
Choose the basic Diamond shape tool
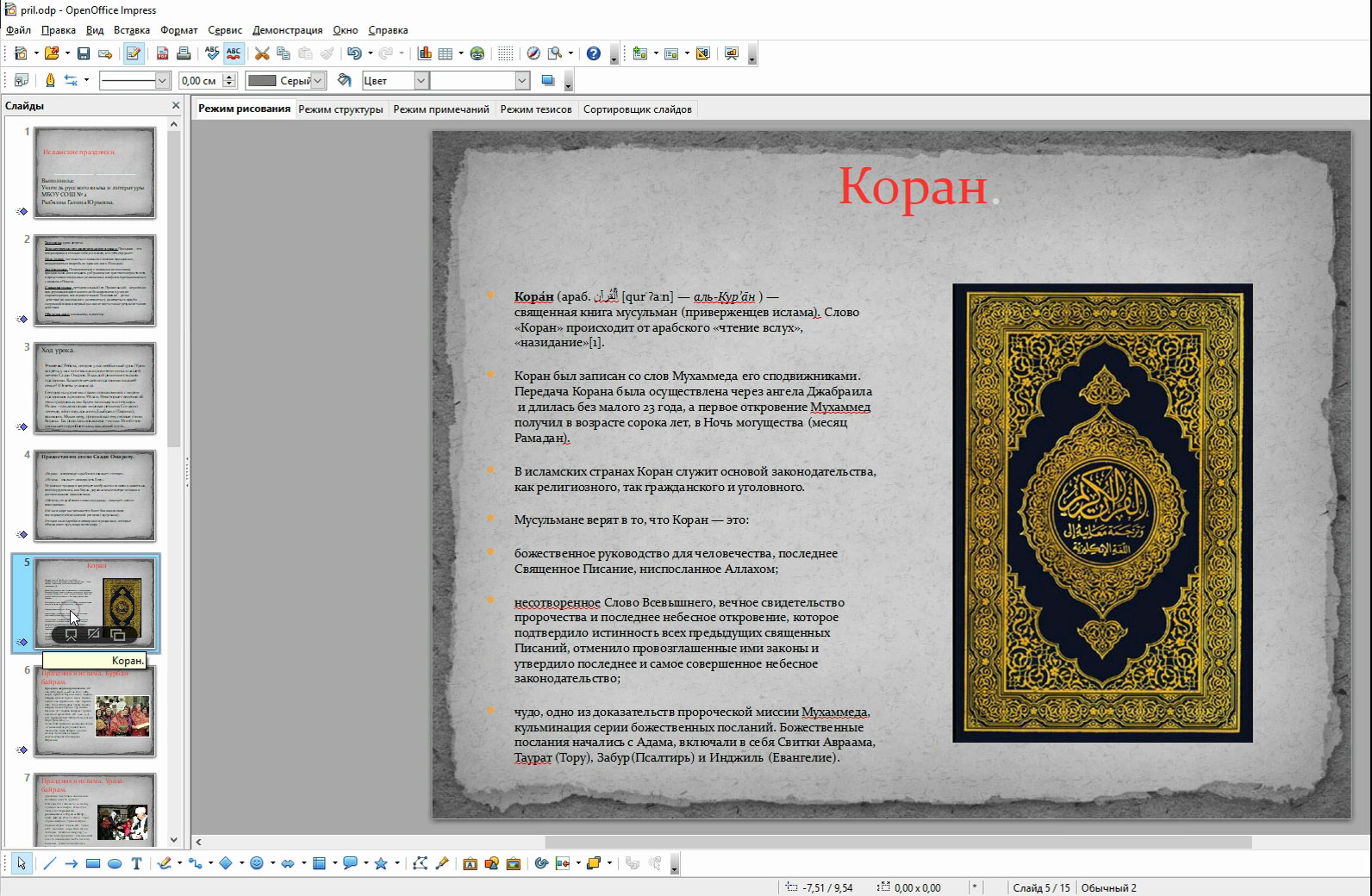click(x=226, y=863)
